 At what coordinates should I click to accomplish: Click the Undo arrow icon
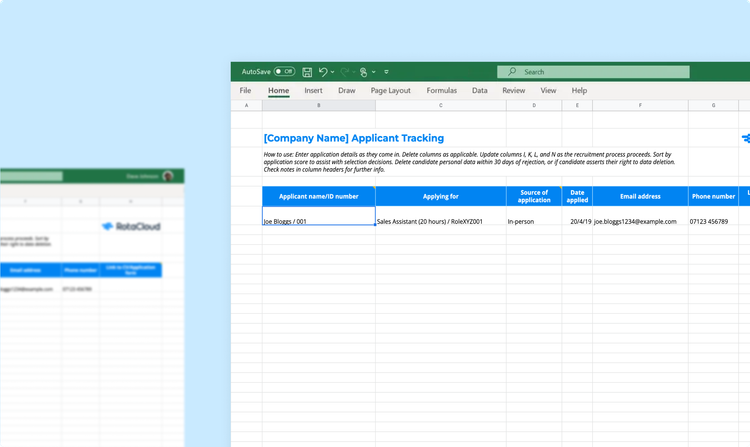323,72
